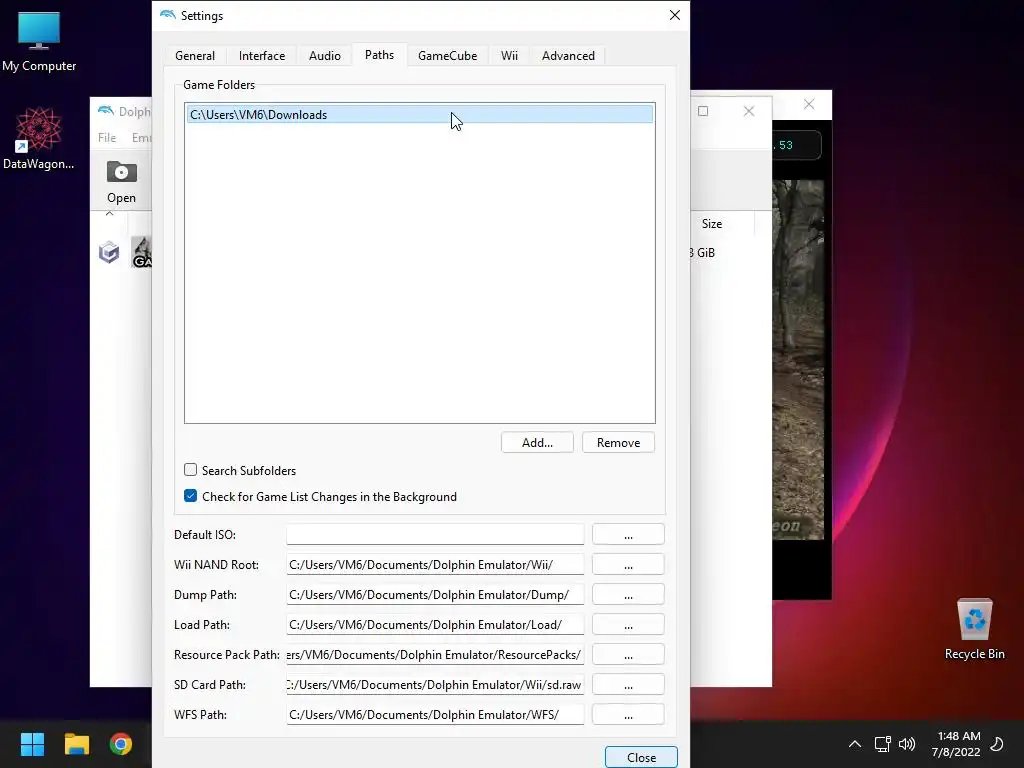1024x768 pixels.
Task: Launch Google Chrome from taskbar
Action: pyautogui.click(x=121, y=744)
